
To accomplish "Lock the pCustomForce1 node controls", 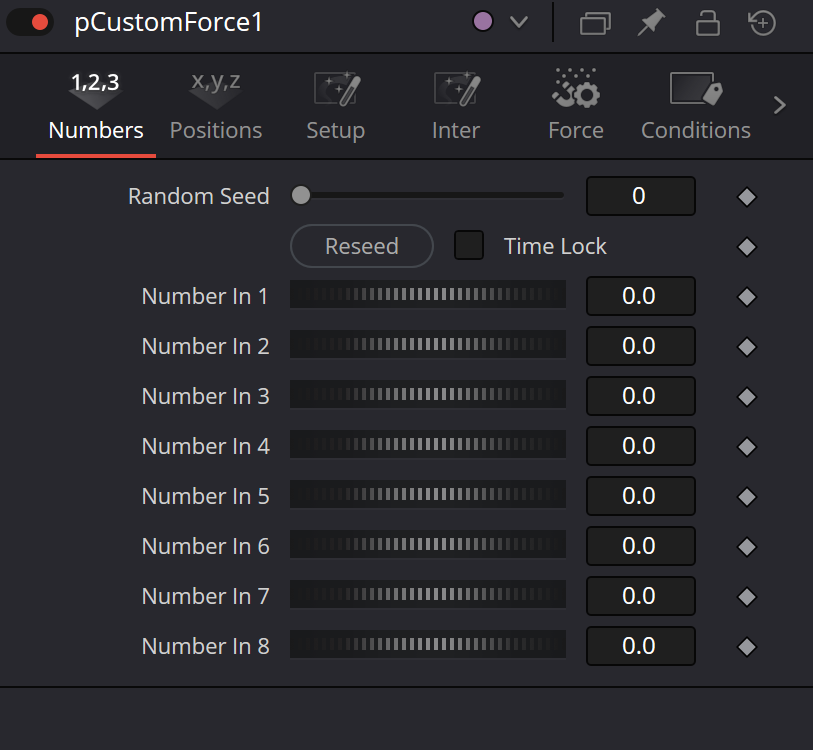I will 707,23.
